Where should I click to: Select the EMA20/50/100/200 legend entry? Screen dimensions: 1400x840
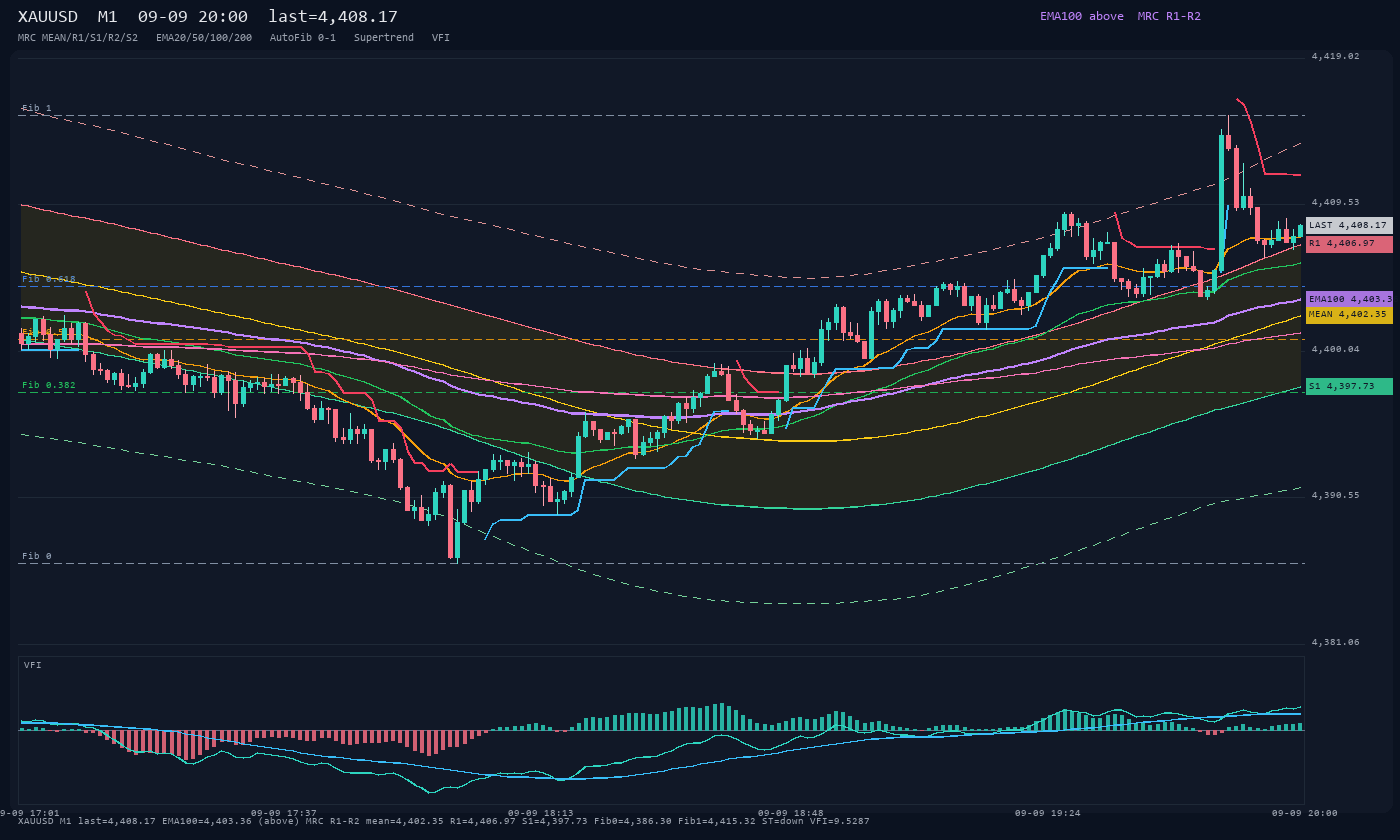coord(204,37)
